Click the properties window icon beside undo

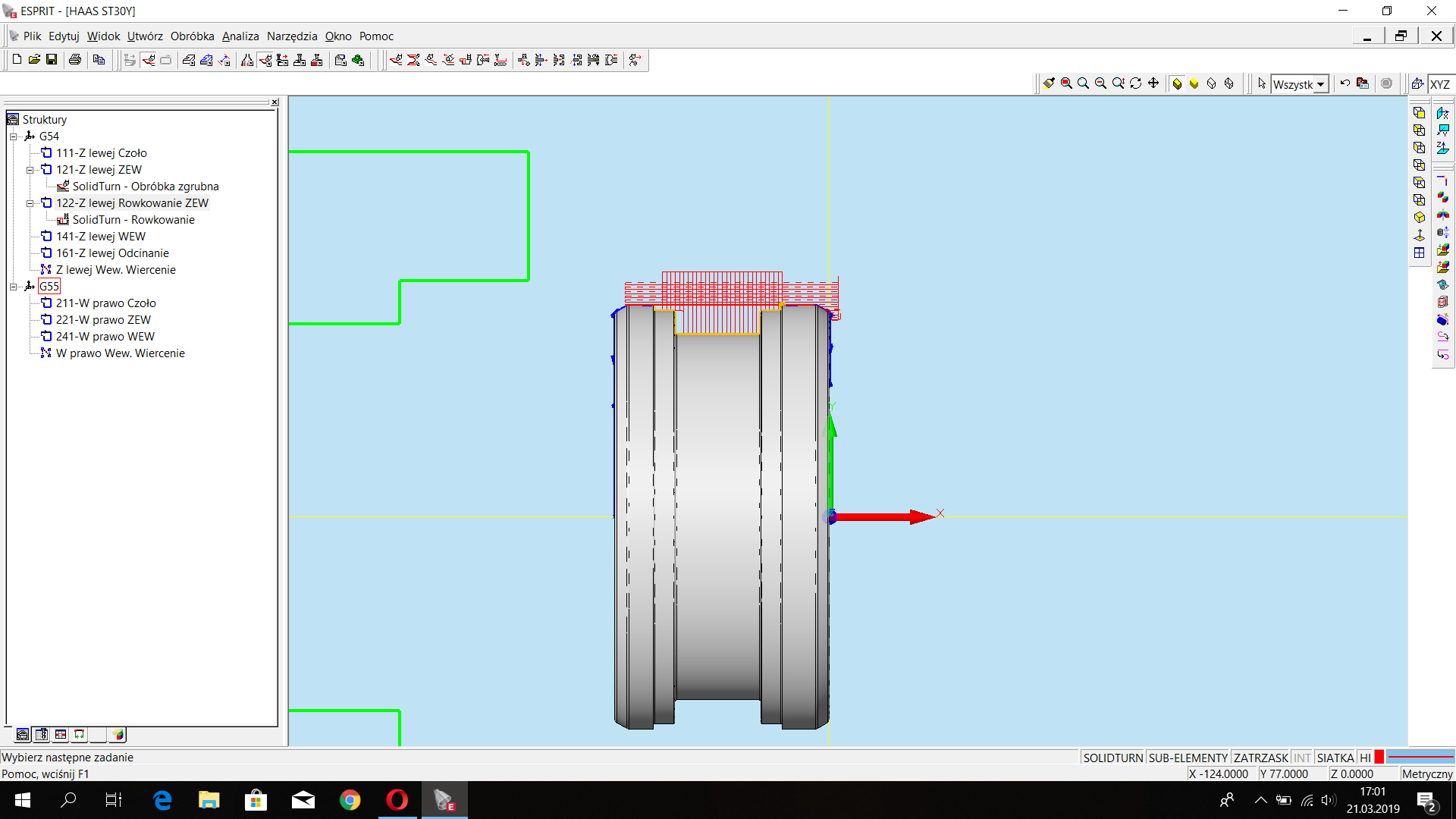click(x=1363, y=83)
